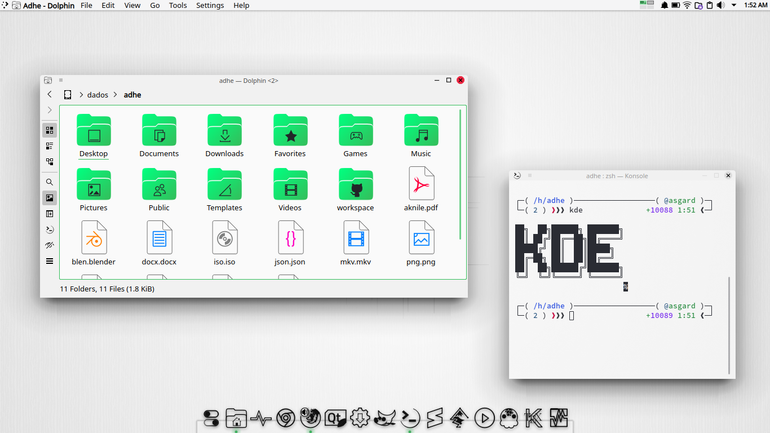Expand breadcrumb chevron between dados and adhe

[x=115, y=95]
